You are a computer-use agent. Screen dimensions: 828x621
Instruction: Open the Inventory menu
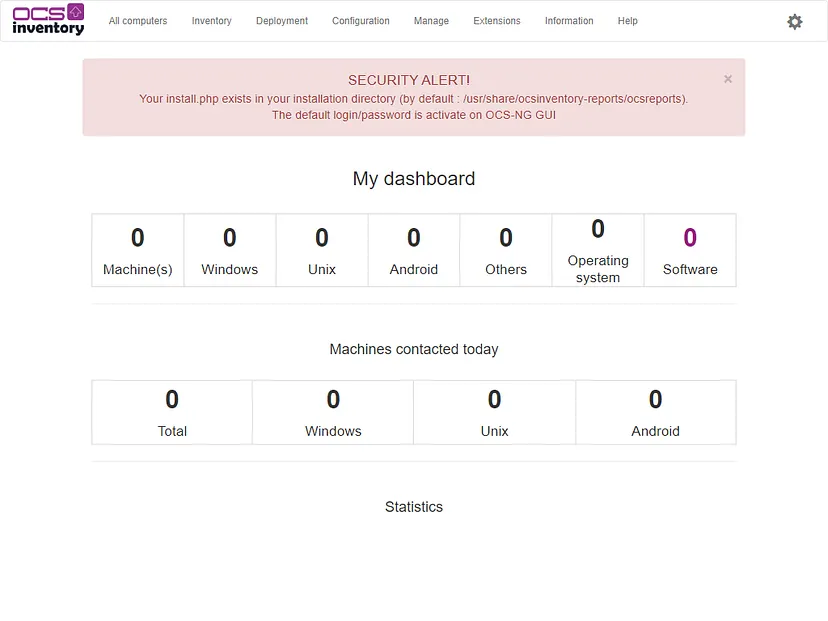click(x=212, y=21)
